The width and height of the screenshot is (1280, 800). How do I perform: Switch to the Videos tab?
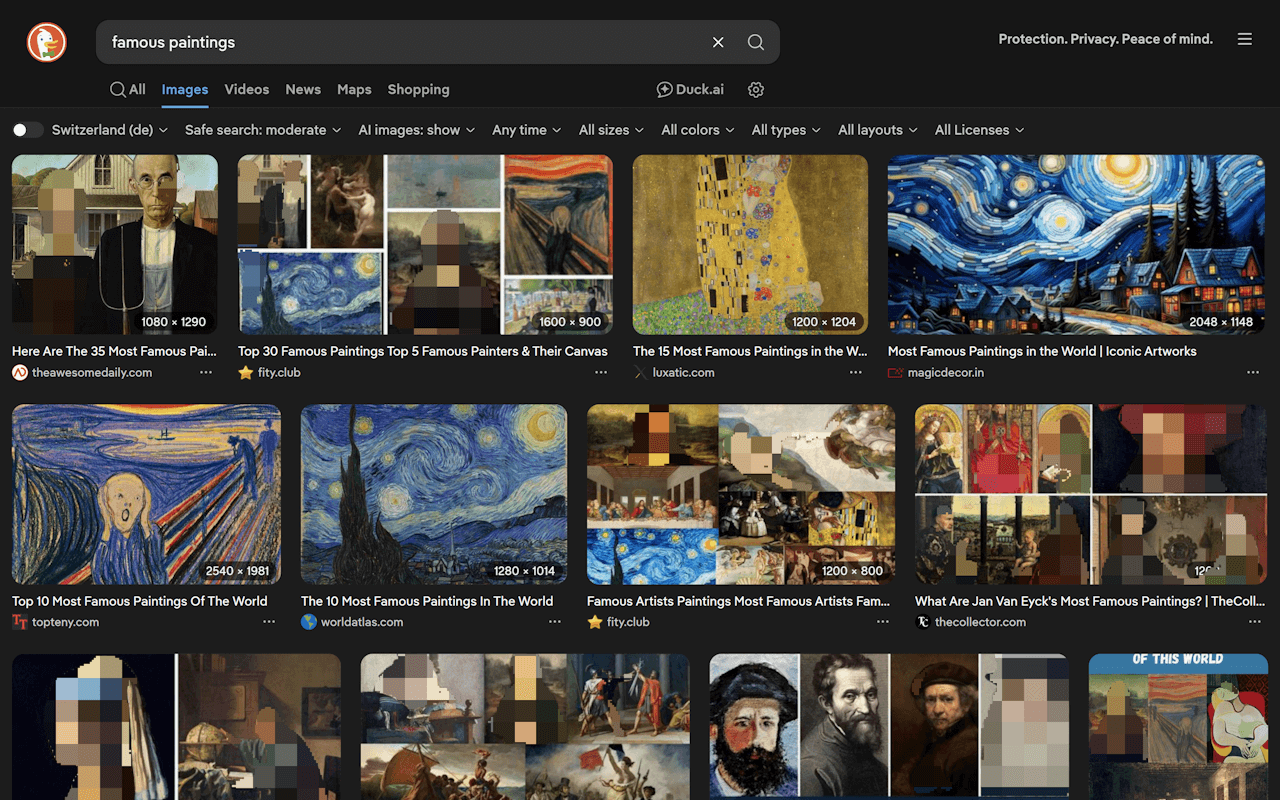point(246,90)
